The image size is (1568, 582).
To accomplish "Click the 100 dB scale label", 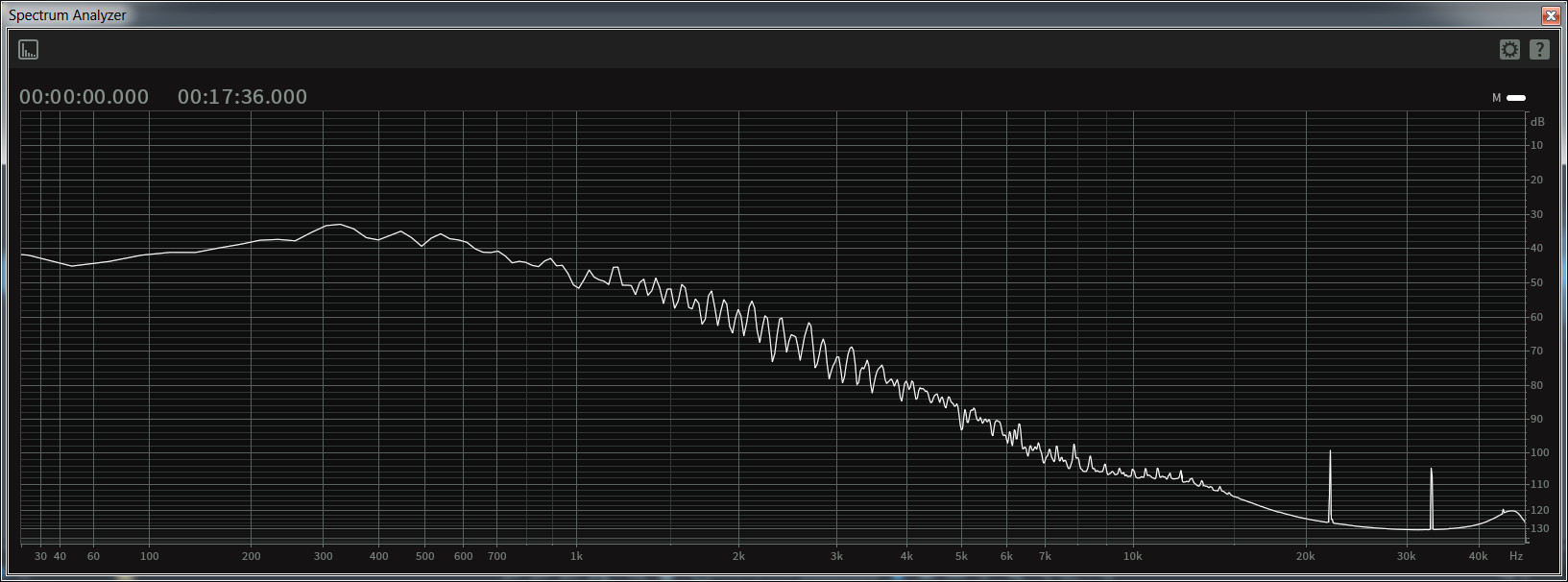I will tap(1539, 452).
